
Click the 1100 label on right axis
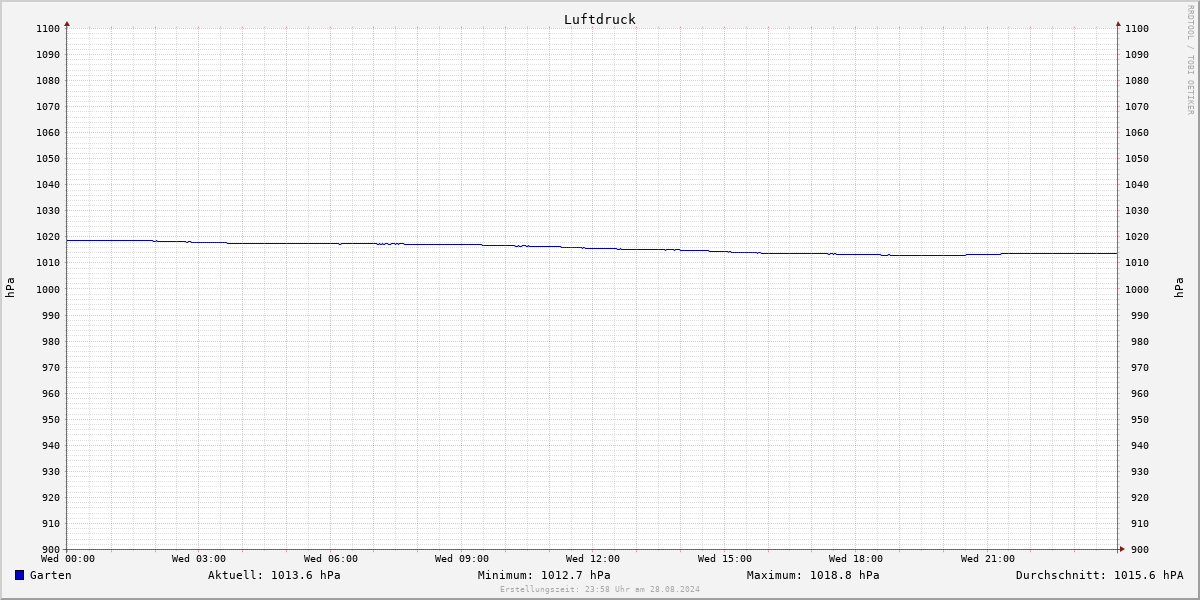point(1137,29)
